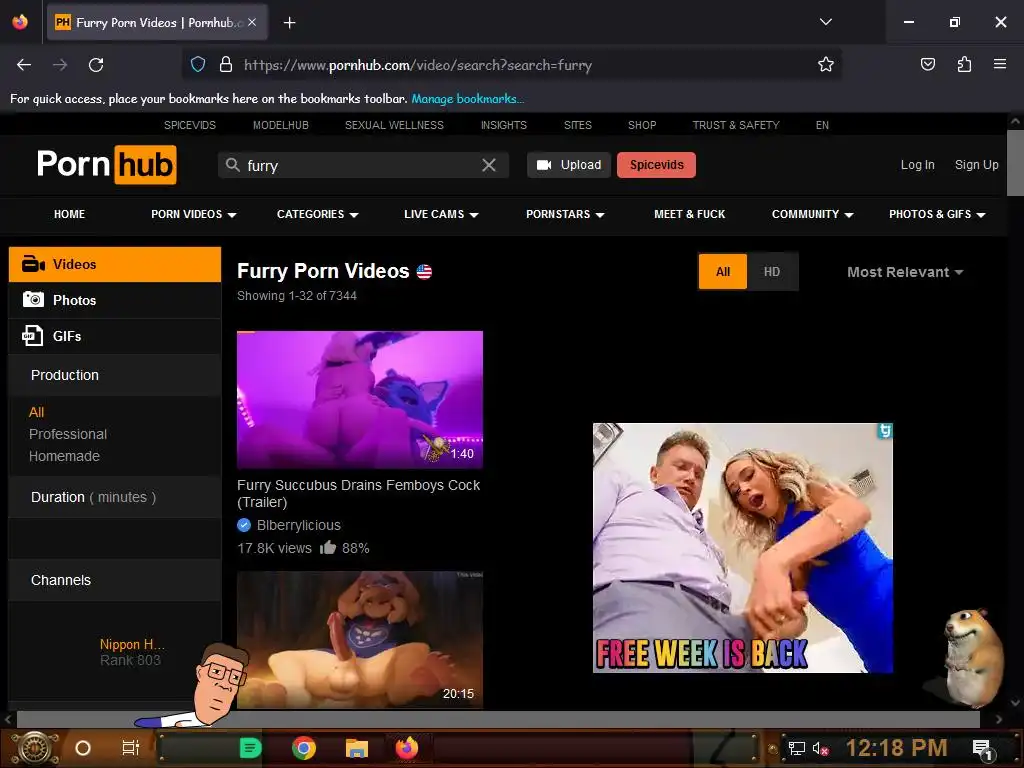Viewport: 1024px width, 768px height.
Task: Open the Blberrylicious uploader link
Action: click(x=298, y=525)
